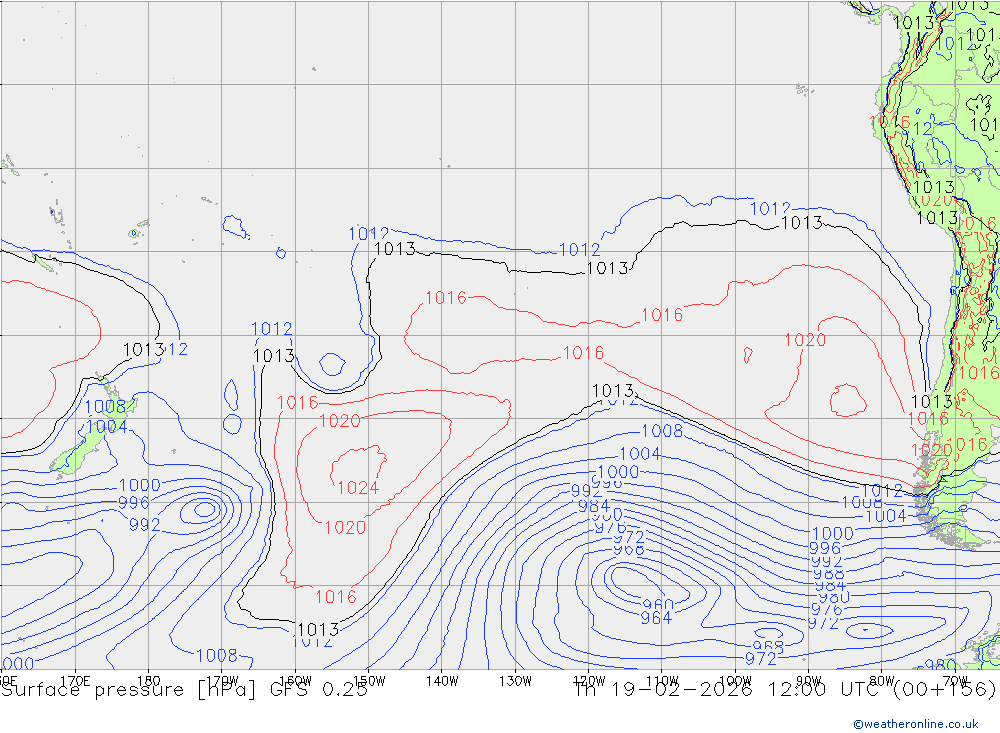Click the 80W longitude label
The height and width of the screenshot is (733, 1000).
click(x=881, y=681)
